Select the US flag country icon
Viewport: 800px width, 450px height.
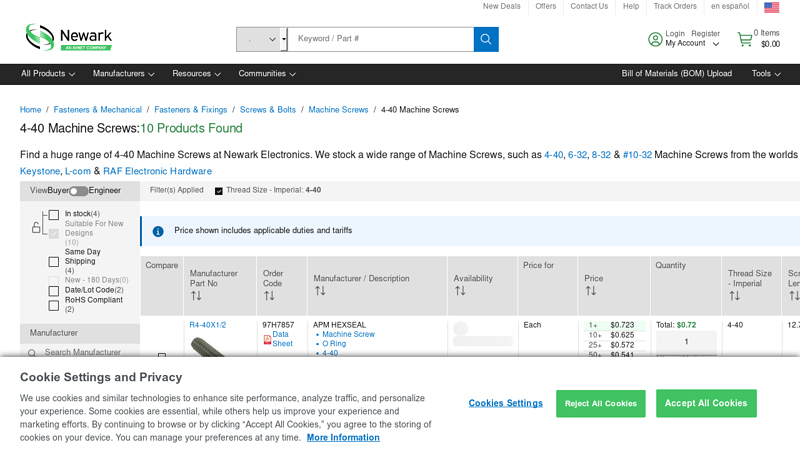pyautogui.click(x=771, y=7)
